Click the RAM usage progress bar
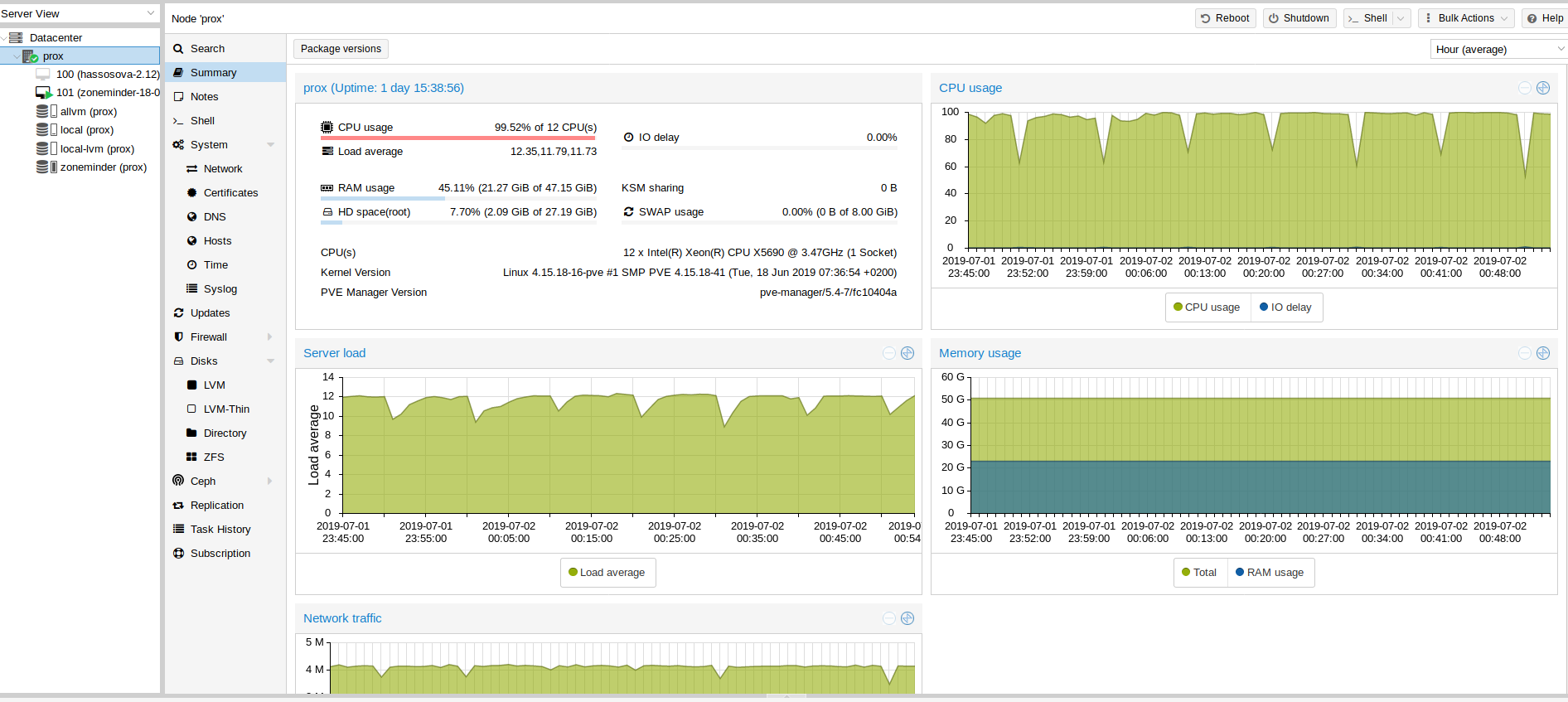The width and height of the screenshot is (1568, 702). tap(458, 198)
